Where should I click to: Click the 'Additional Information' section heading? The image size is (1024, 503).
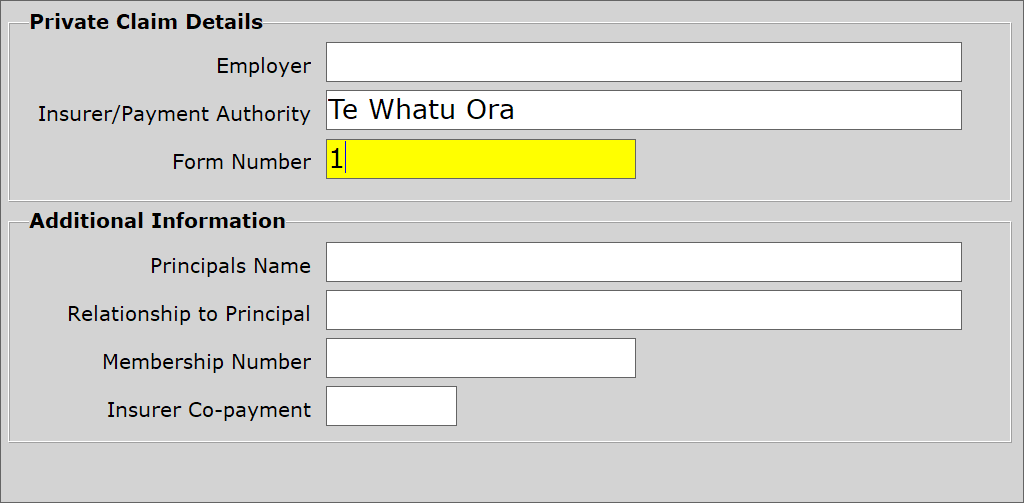coord(157,221)
